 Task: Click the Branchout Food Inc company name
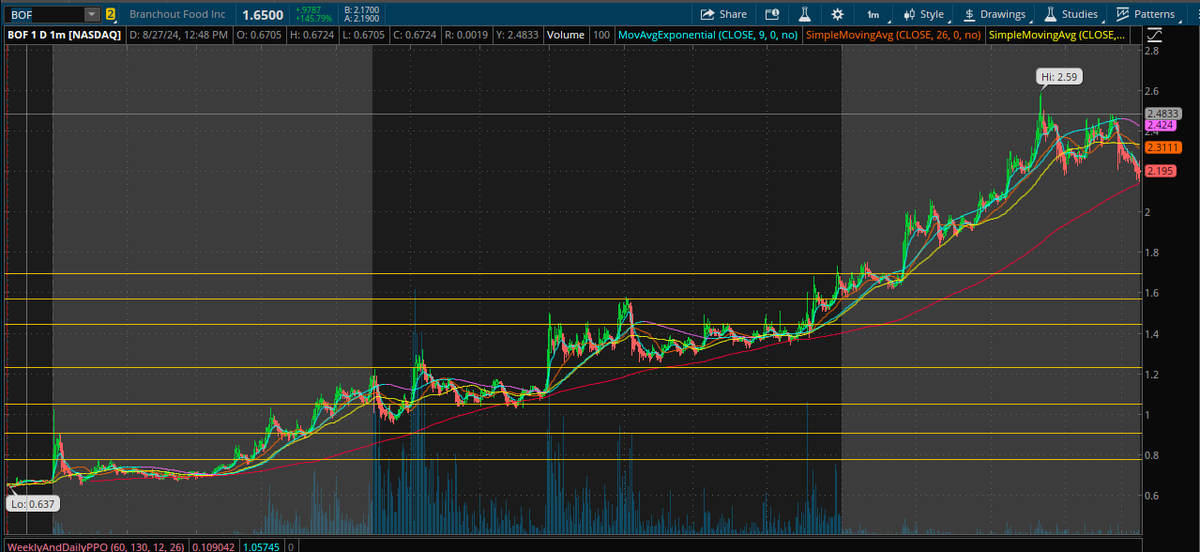[176, 14]
